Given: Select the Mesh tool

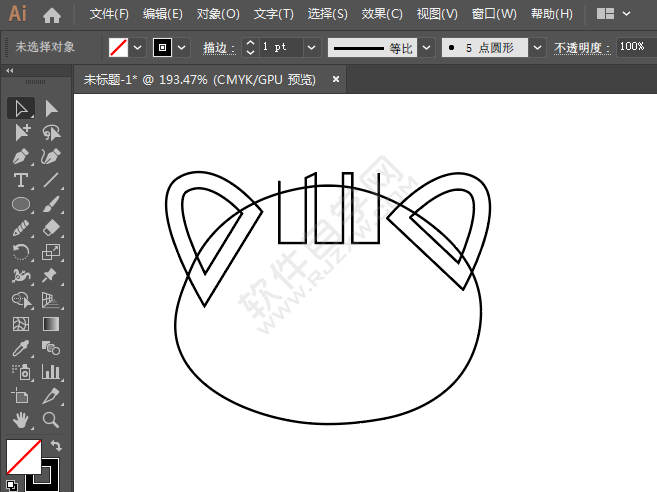Looking at the screenshot, I should coord(21,324).
